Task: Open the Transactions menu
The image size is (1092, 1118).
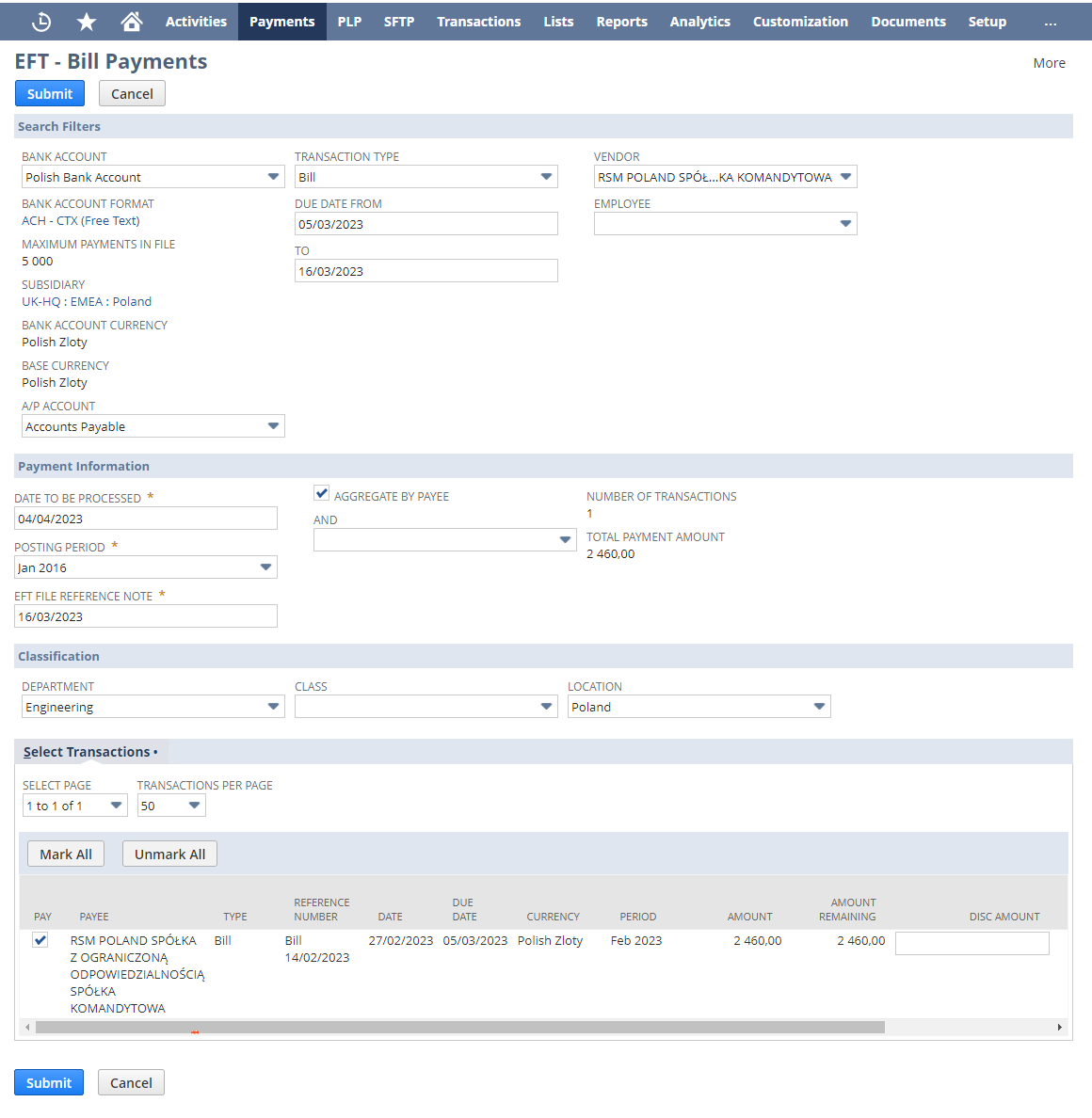Action: pos(478,22)
